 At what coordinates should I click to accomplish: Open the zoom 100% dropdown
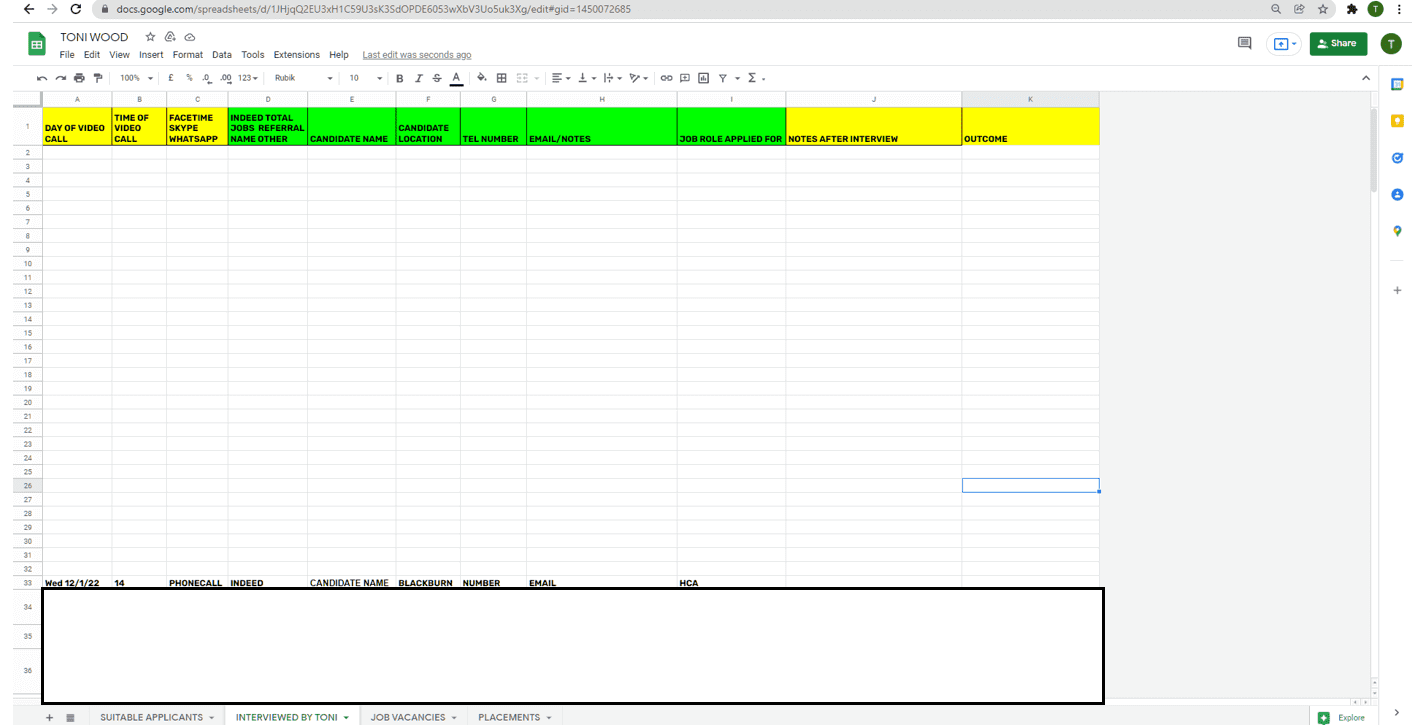tap(136, 78)
